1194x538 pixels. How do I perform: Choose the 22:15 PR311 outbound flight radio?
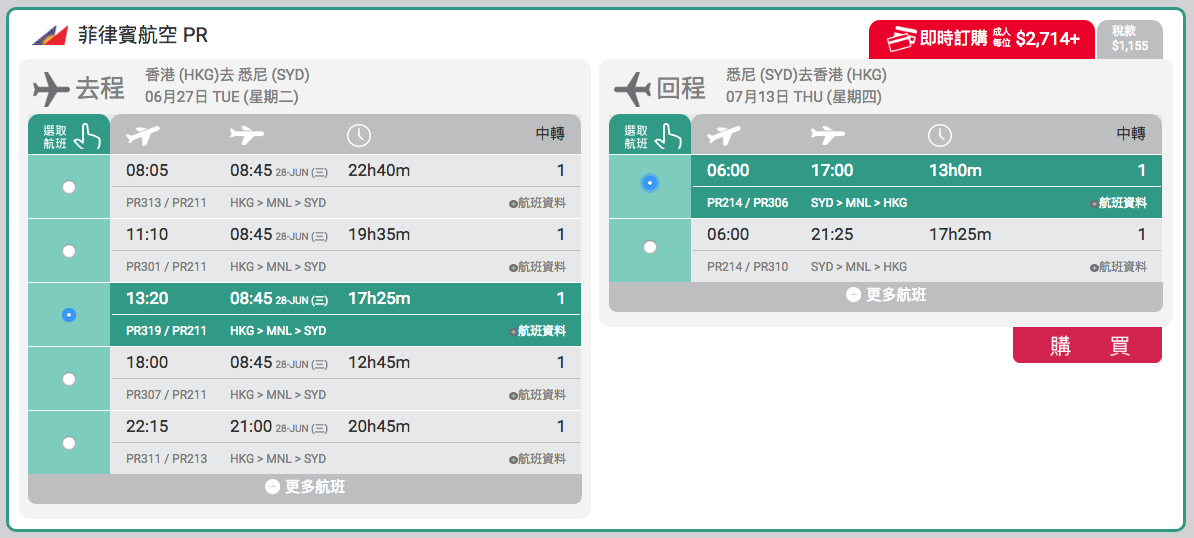click(x=69, y=443)
